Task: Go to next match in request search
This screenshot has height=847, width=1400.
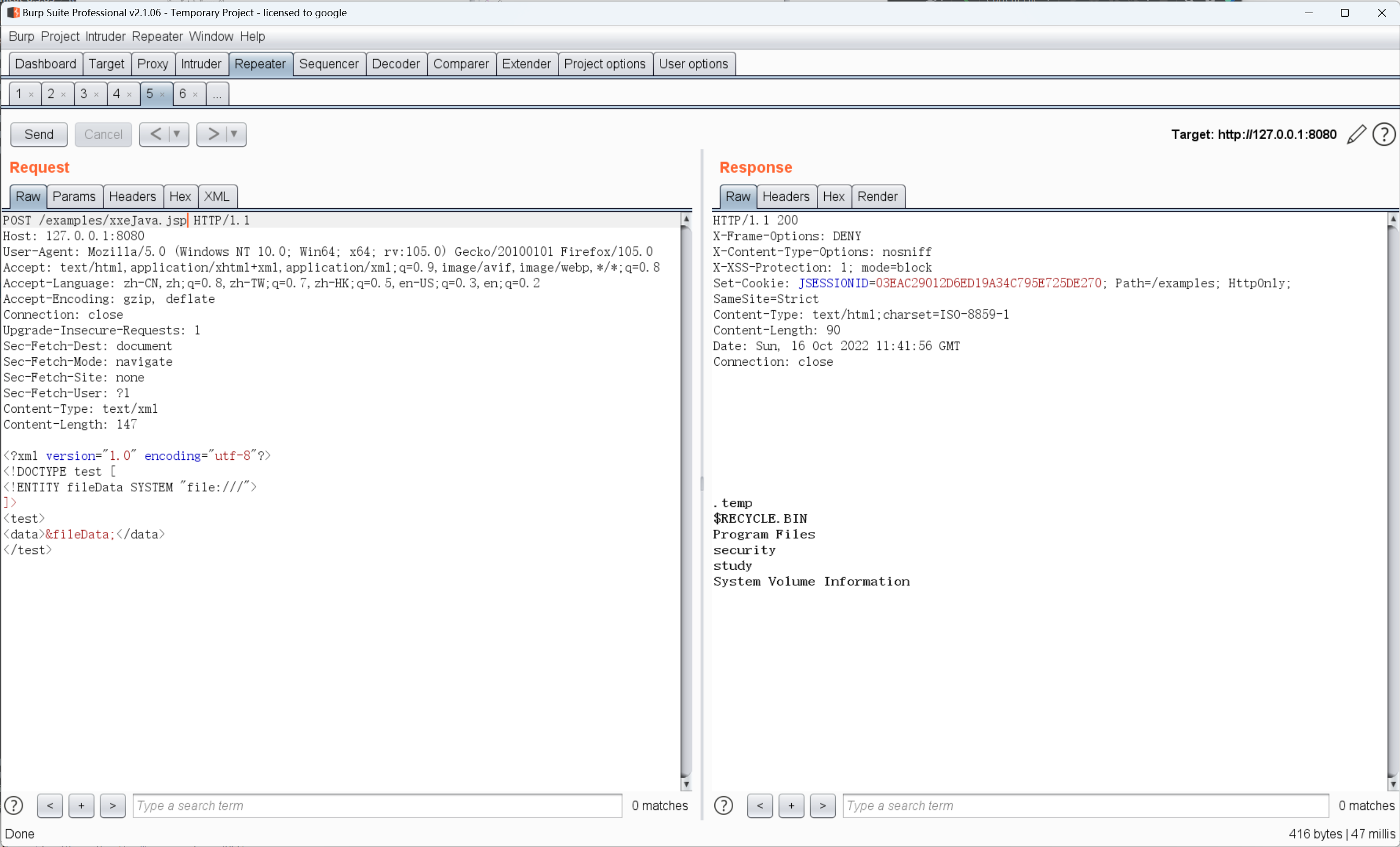Action: coord(112,806)
